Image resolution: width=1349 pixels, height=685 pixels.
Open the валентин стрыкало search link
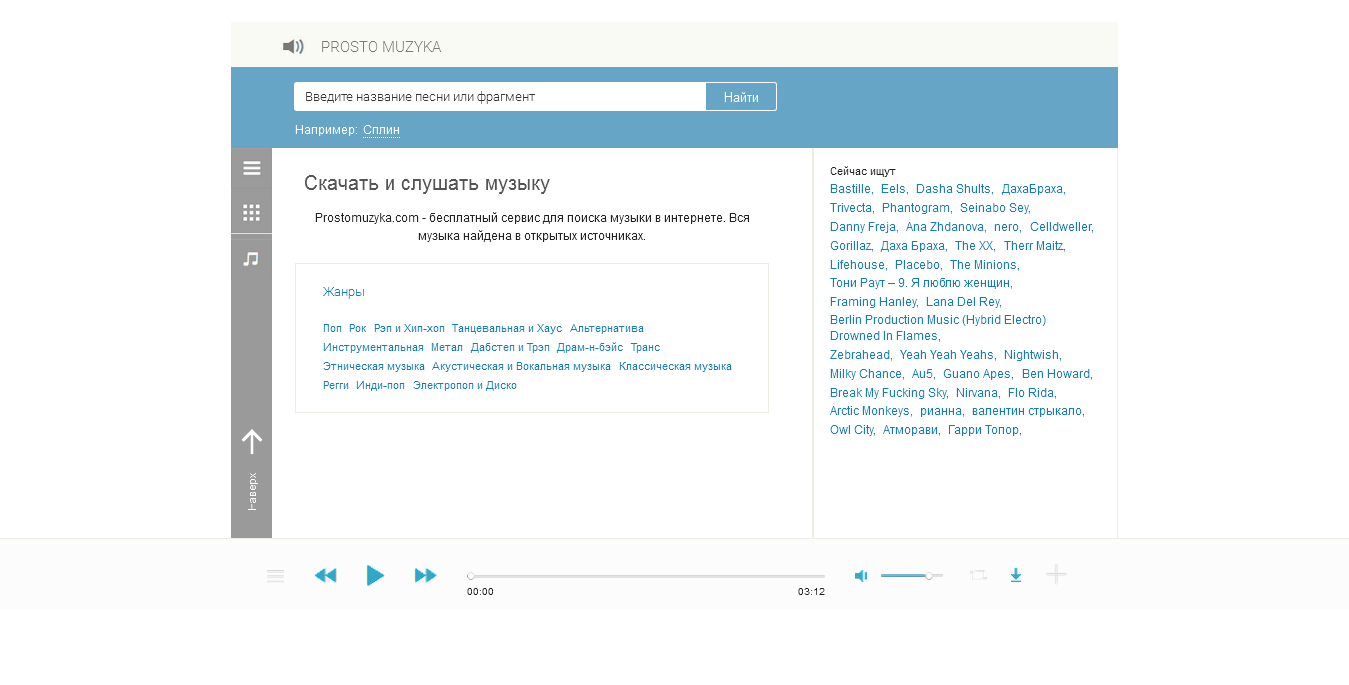click(x=1026, y=411)
